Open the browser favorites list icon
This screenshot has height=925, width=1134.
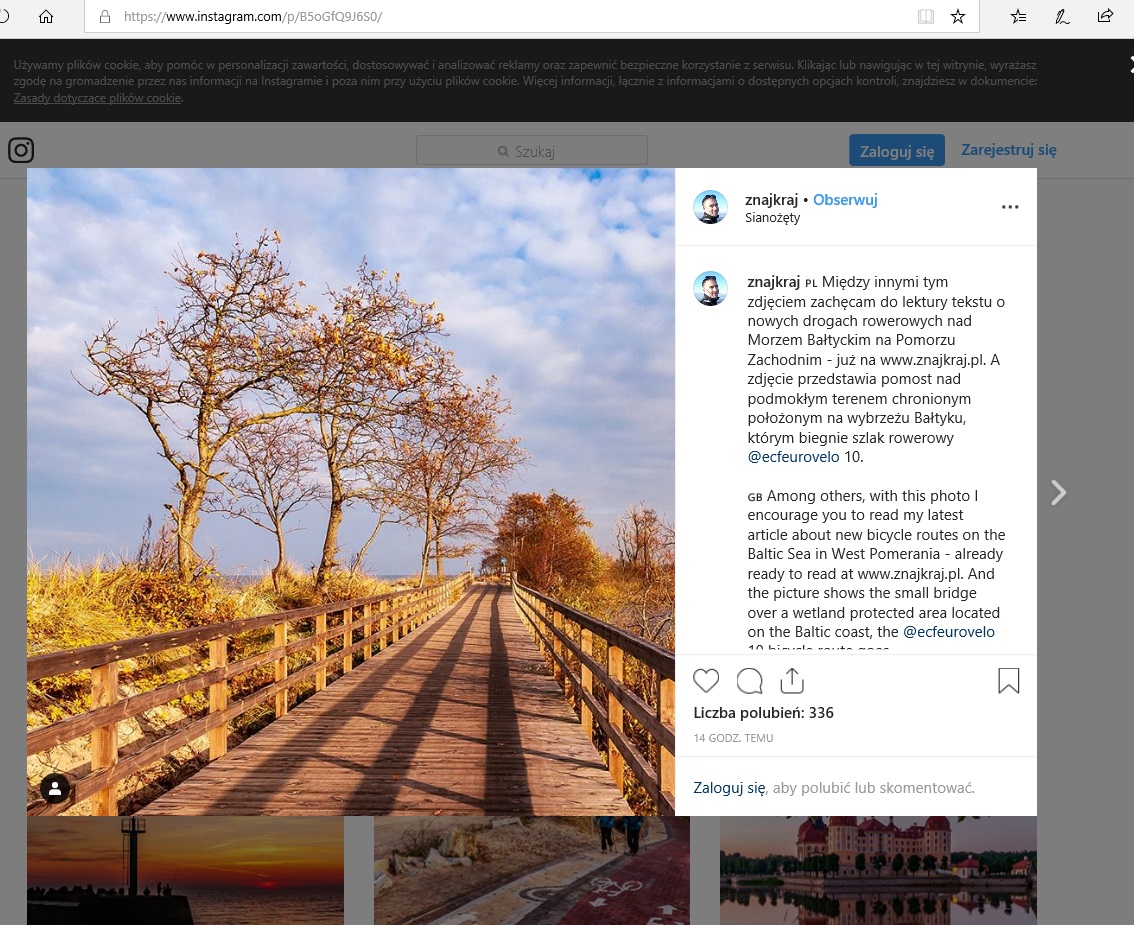coord(1018,16)
